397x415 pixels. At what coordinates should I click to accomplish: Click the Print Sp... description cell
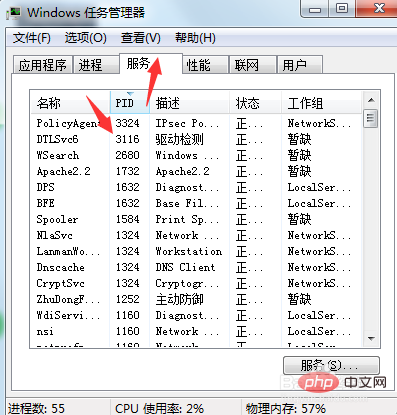pos(187,219)
